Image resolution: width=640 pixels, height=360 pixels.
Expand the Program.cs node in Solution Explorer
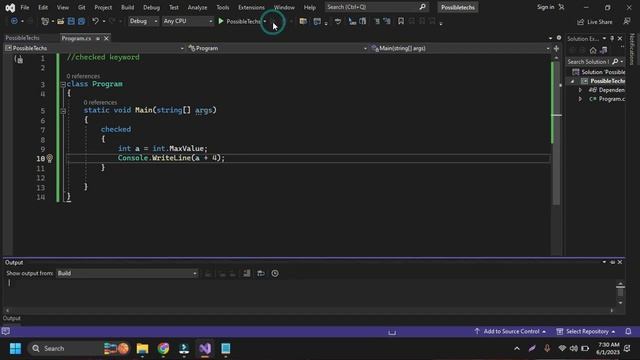pos(580,99)
